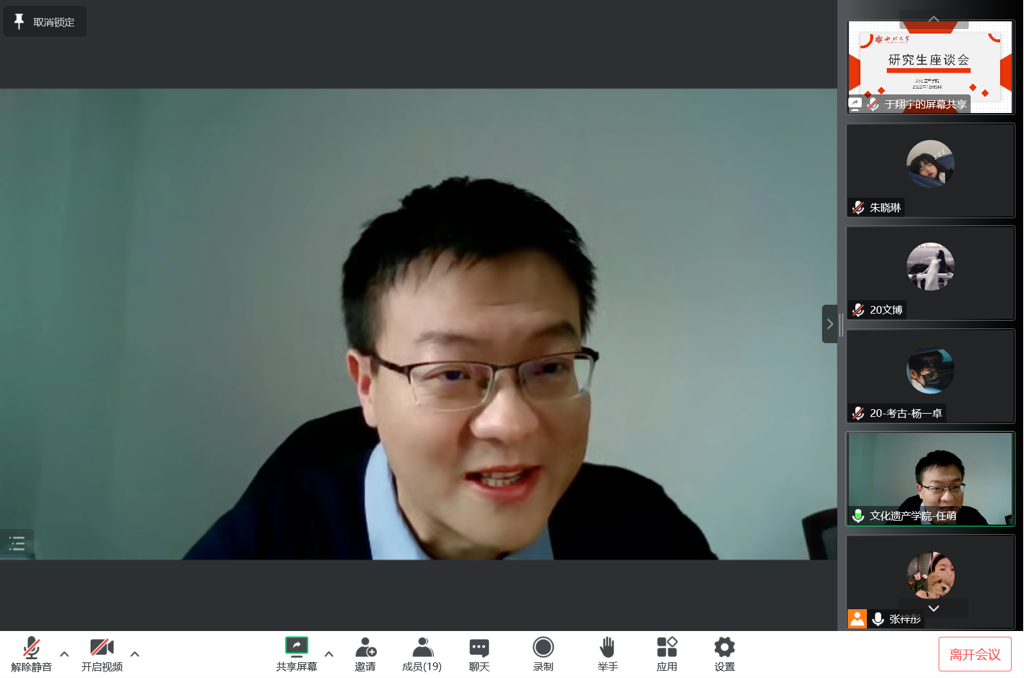
Task: Open the list menu icon at video's bottom-left
Action: click(17, 544)
